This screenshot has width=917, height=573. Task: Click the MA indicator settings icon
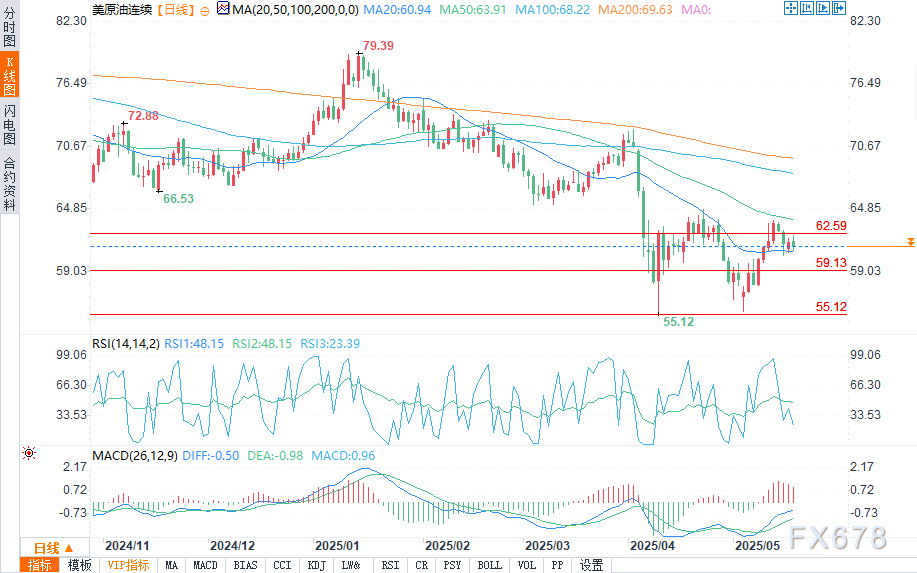tap(222, 9)
